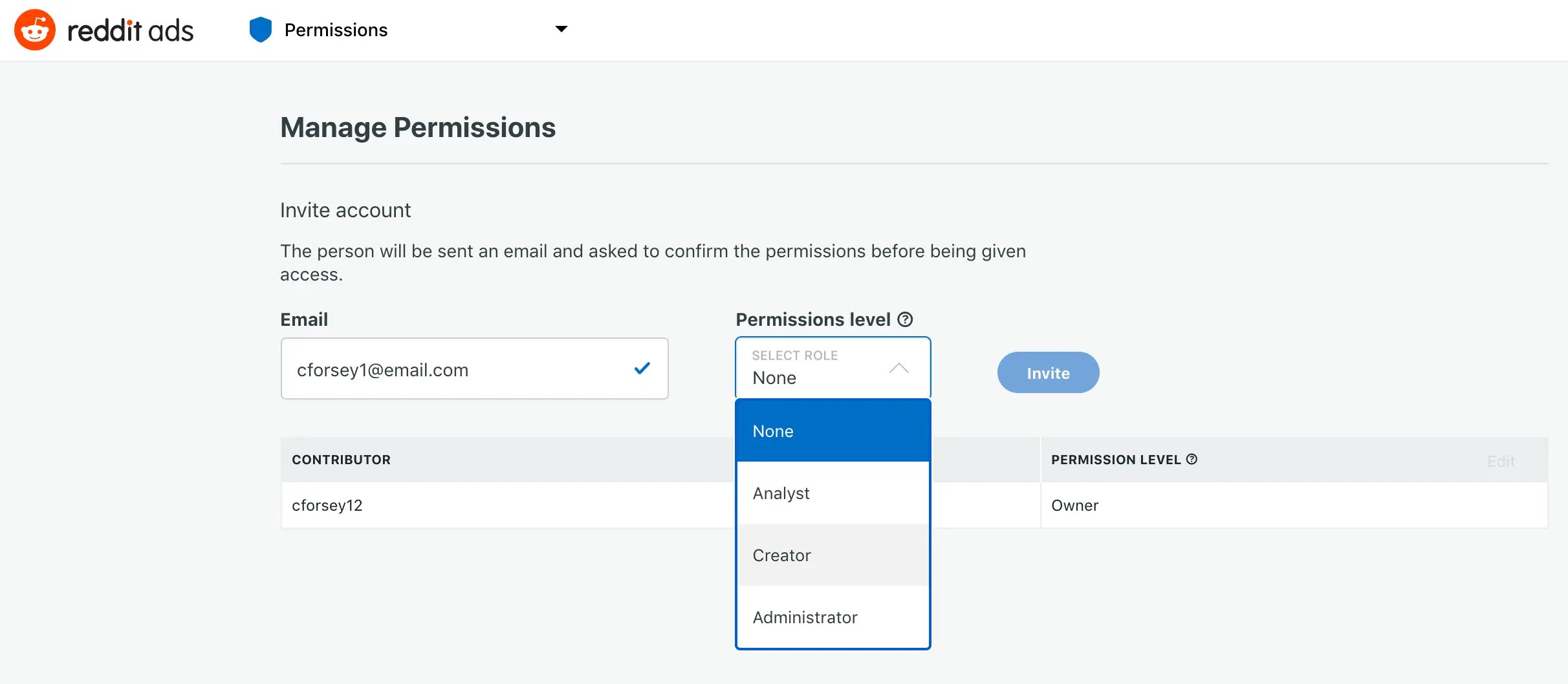
Task: Click the blue shield Permissions icon
Action: tap(260, 30)
